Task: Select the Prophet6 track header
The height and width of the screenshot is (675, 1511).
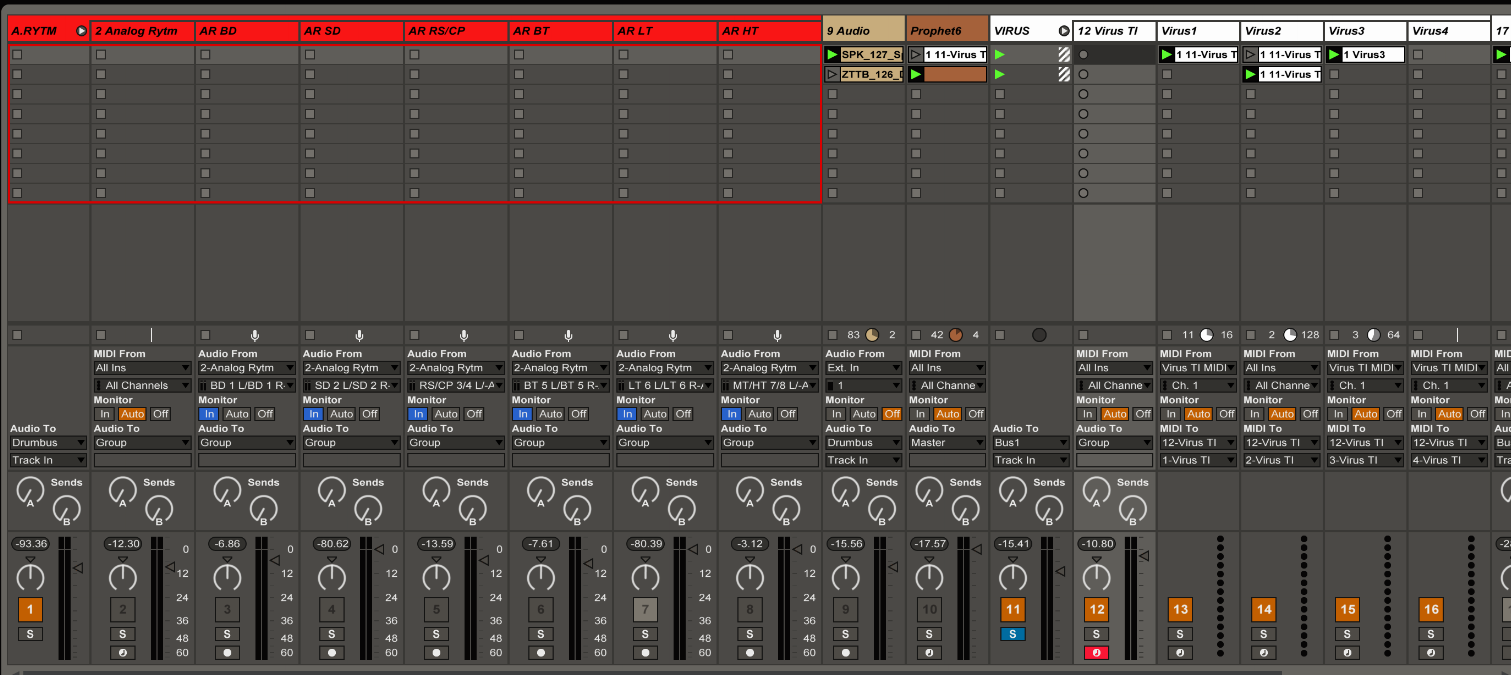Action: 945,31
